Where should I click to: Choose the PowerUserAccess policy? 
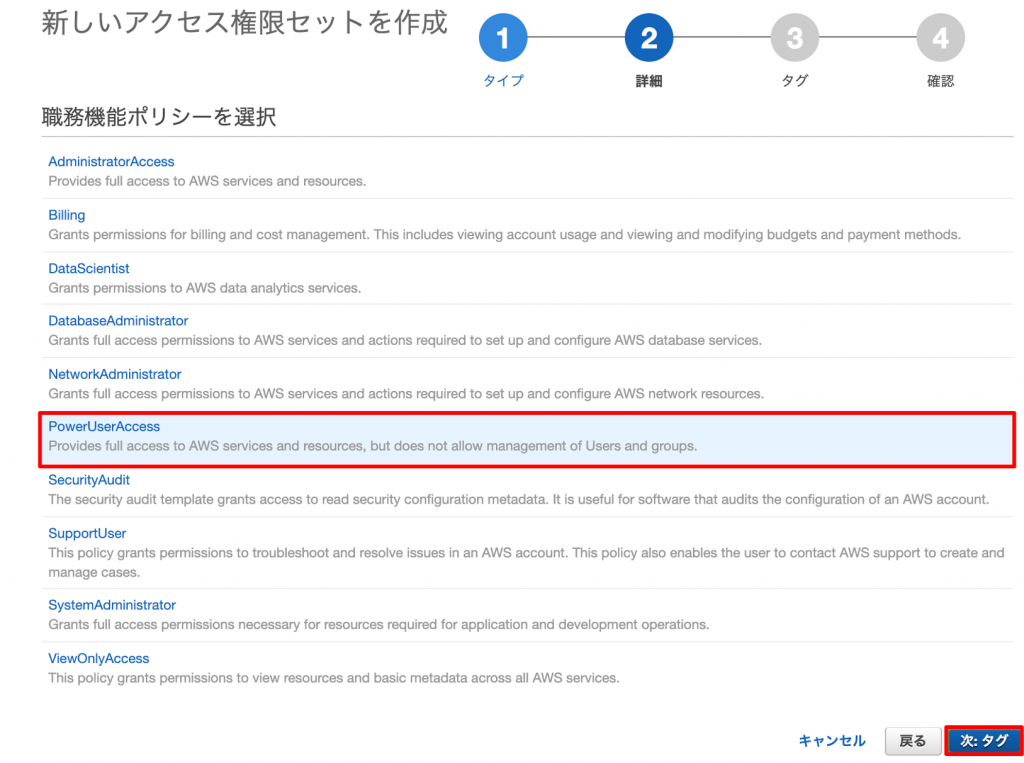(104, 427)
